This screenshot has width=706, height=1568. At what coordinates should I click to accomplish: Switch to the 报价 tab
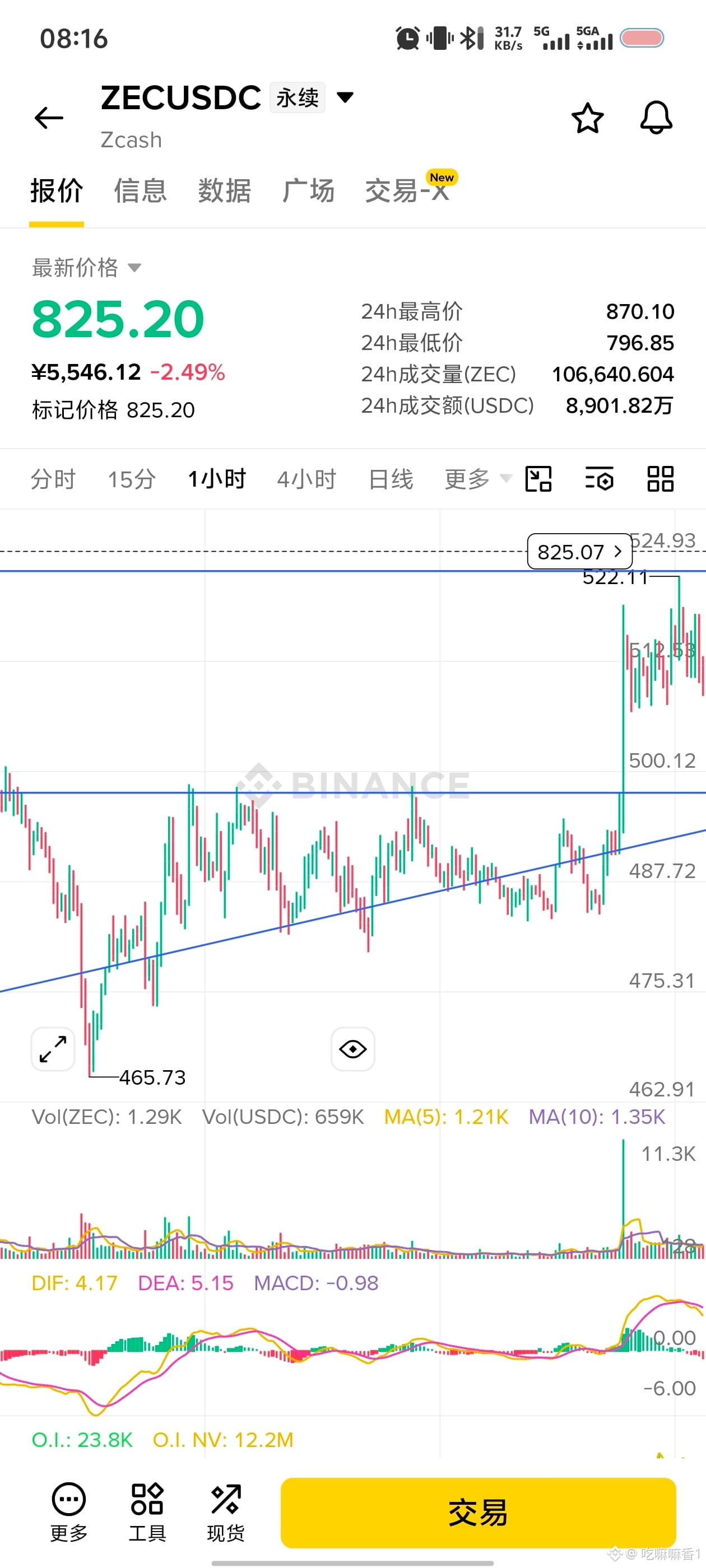[57, 190]
